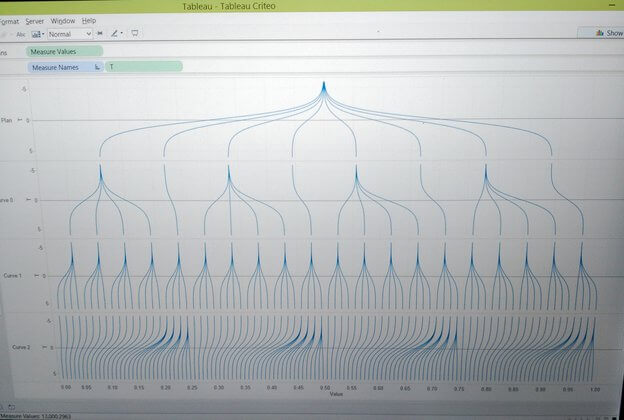624x420 pixels.
Task: Open the Normal fit dropdown
Action: click(70, 34)
